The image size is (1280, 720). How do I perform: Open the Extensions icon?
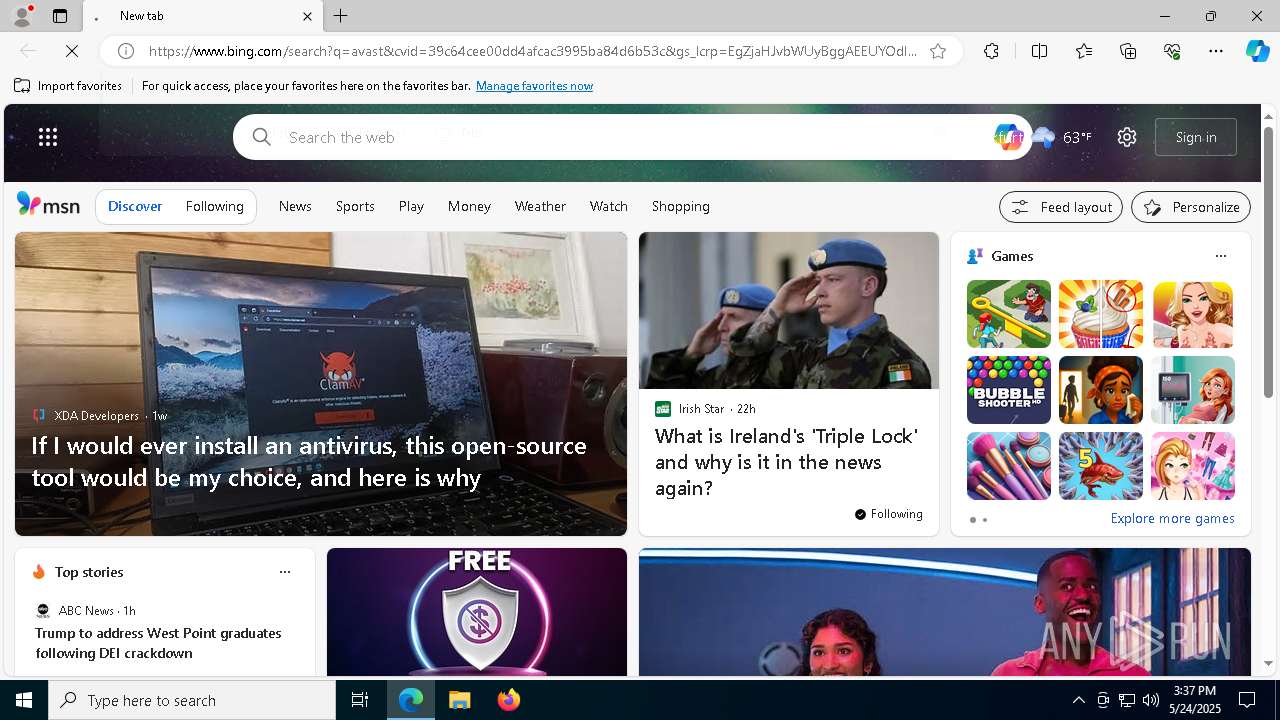click(x=991, y=51)
